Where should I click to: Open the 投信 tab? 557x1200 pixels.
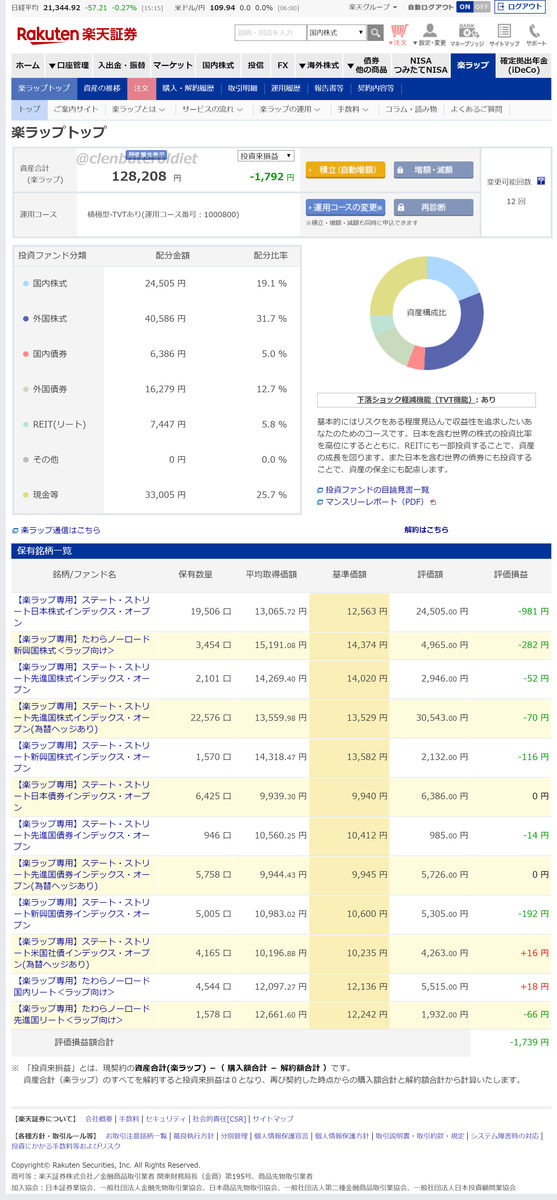[256, 65]
